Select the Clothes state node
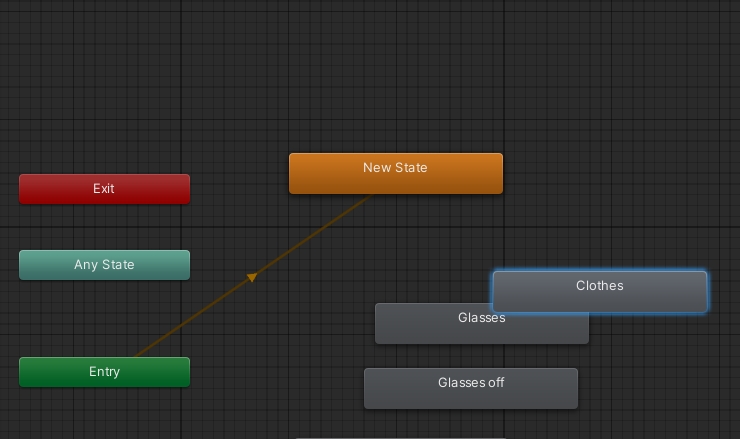The image size is (740, 439). point(600,291)
